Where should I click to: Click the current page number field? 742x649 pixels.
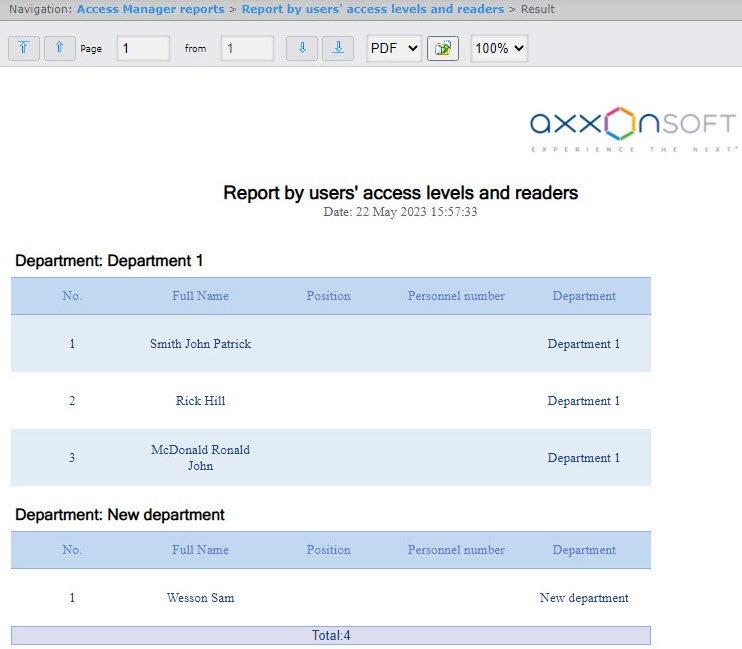[x=143, y=48]
